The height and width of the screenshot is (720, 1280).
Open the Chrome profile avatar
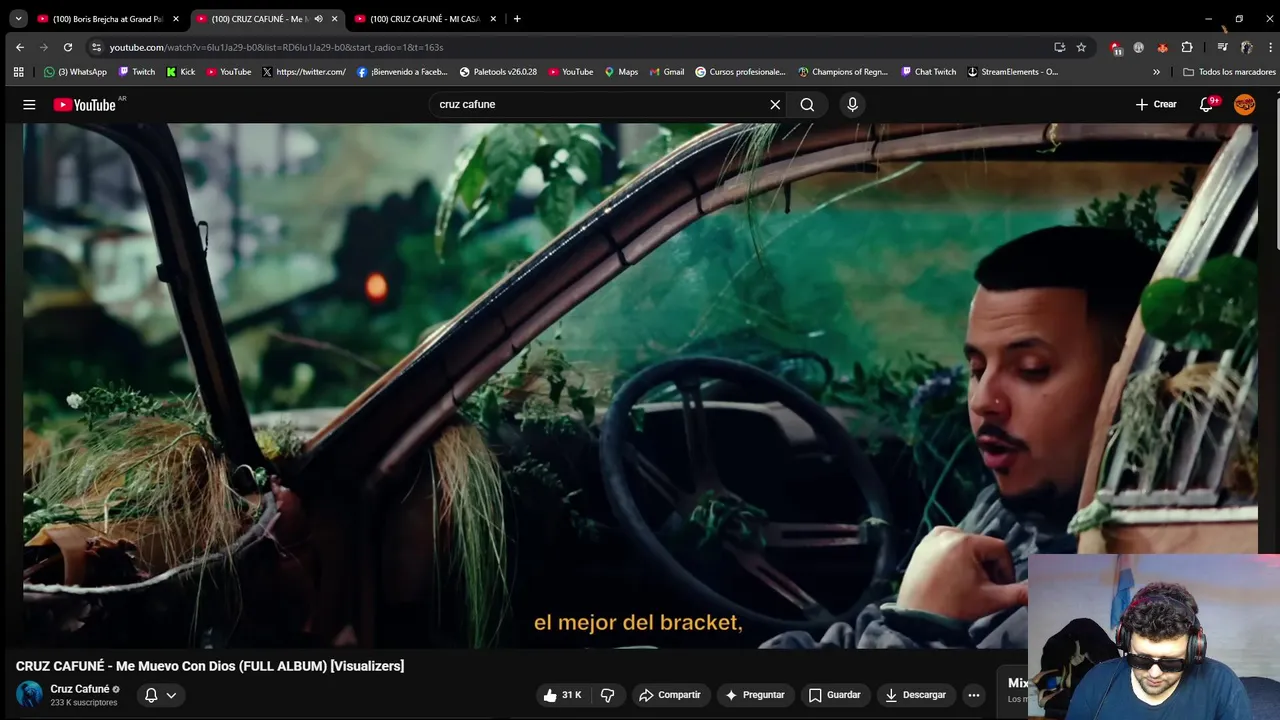(1246, 47)
